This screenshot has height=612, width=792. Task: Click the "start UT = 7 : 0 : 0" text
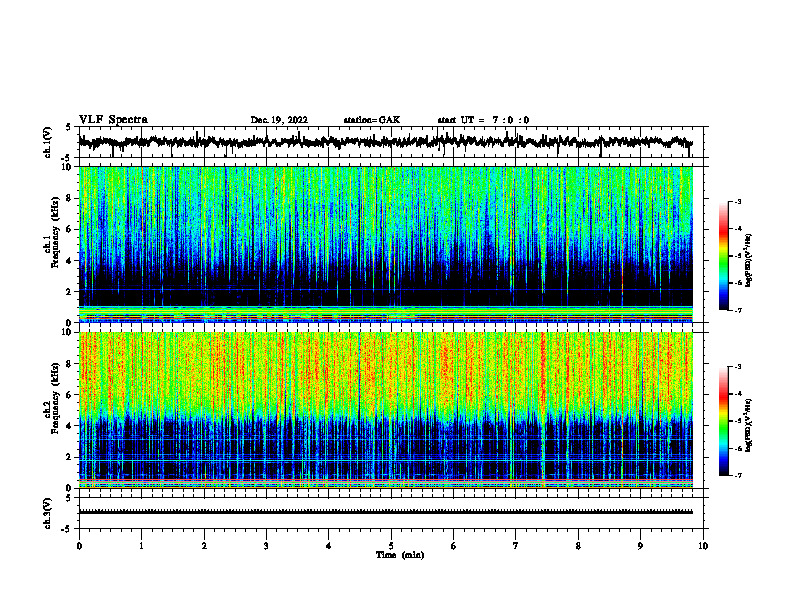[483, 120]
